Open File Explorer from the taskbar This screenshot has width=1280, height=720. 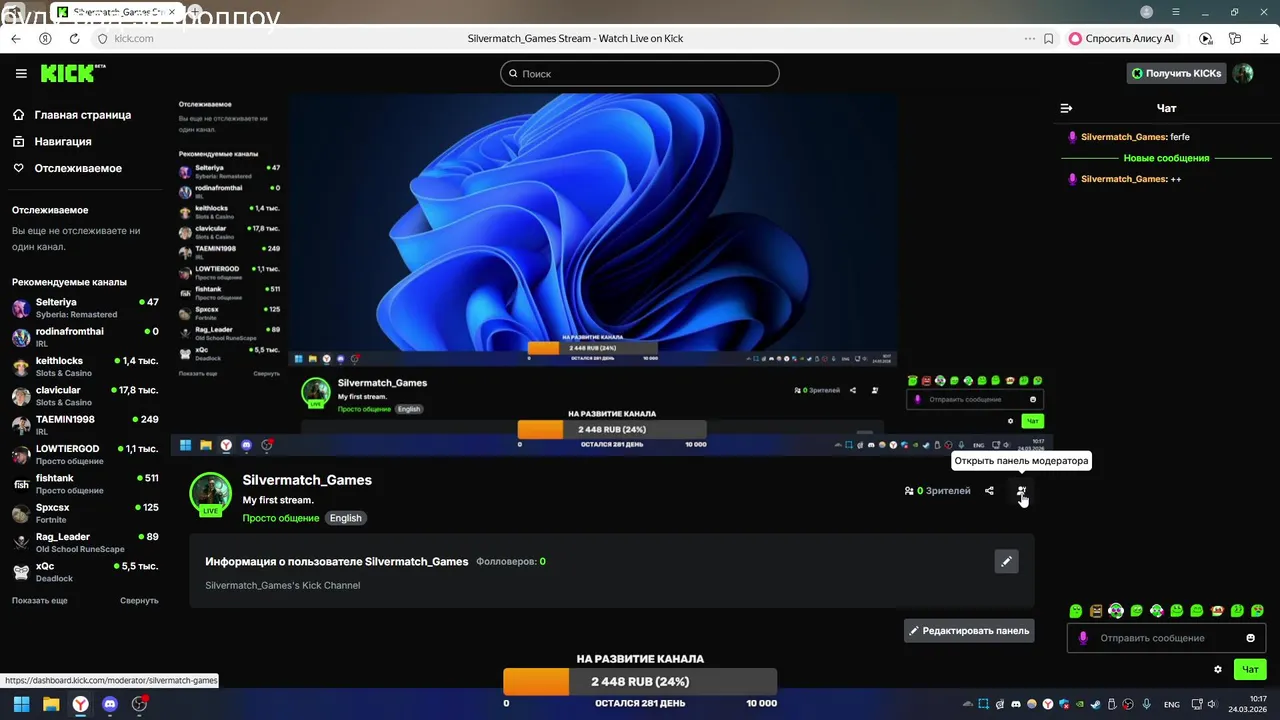[x=51, y=704]
